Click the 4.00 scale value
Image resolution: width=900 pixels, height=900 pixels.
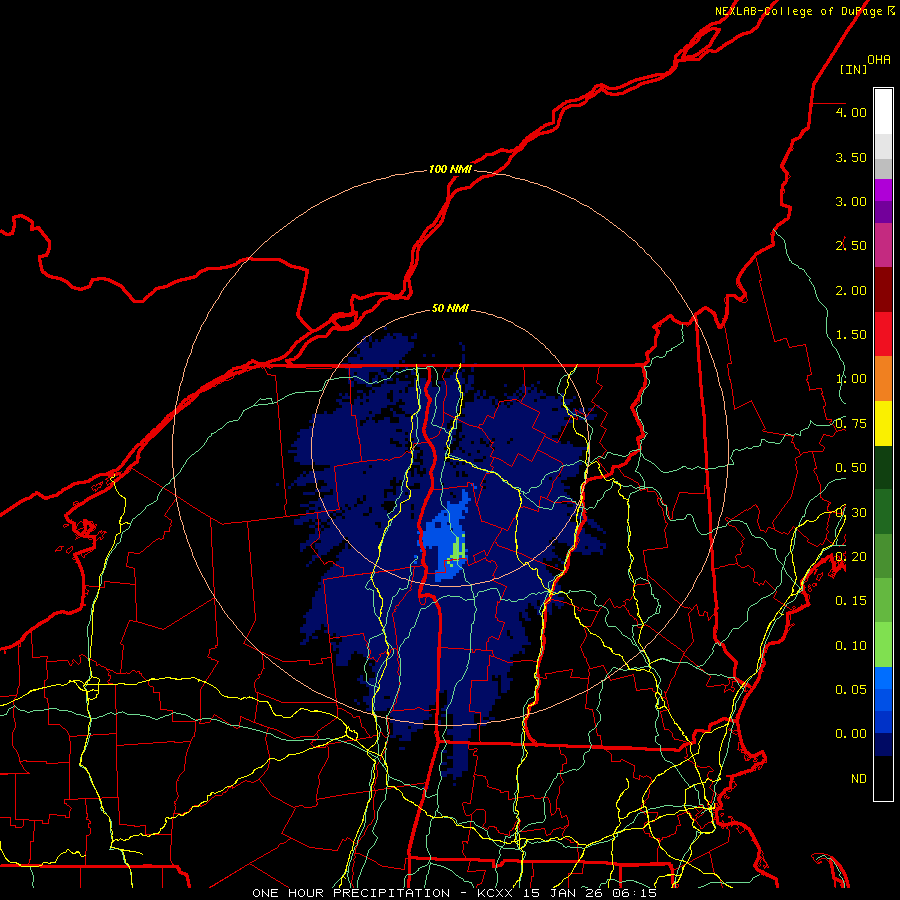(x=851, y=112)
